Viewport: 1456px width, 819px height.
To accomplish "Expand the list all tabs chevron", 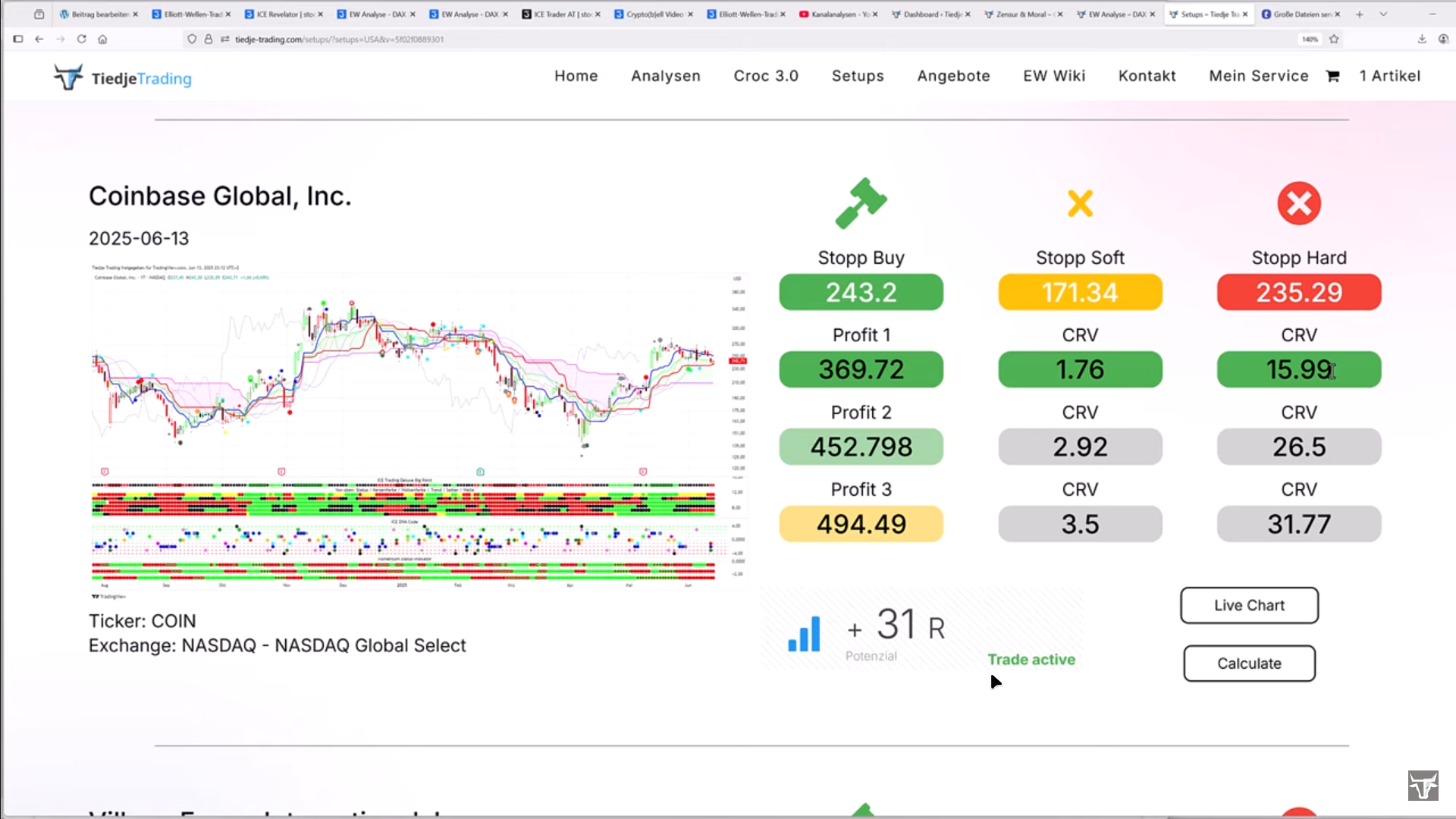I will click(x=1383, y=14).
